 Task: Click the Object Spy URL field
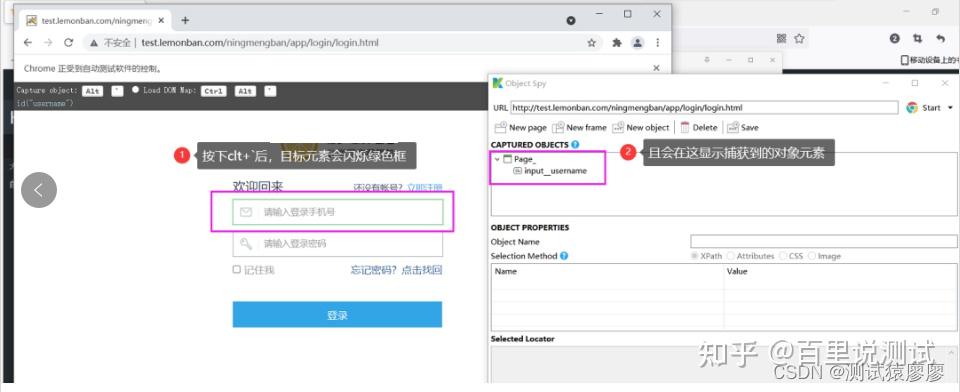click(x=704, y=108)
